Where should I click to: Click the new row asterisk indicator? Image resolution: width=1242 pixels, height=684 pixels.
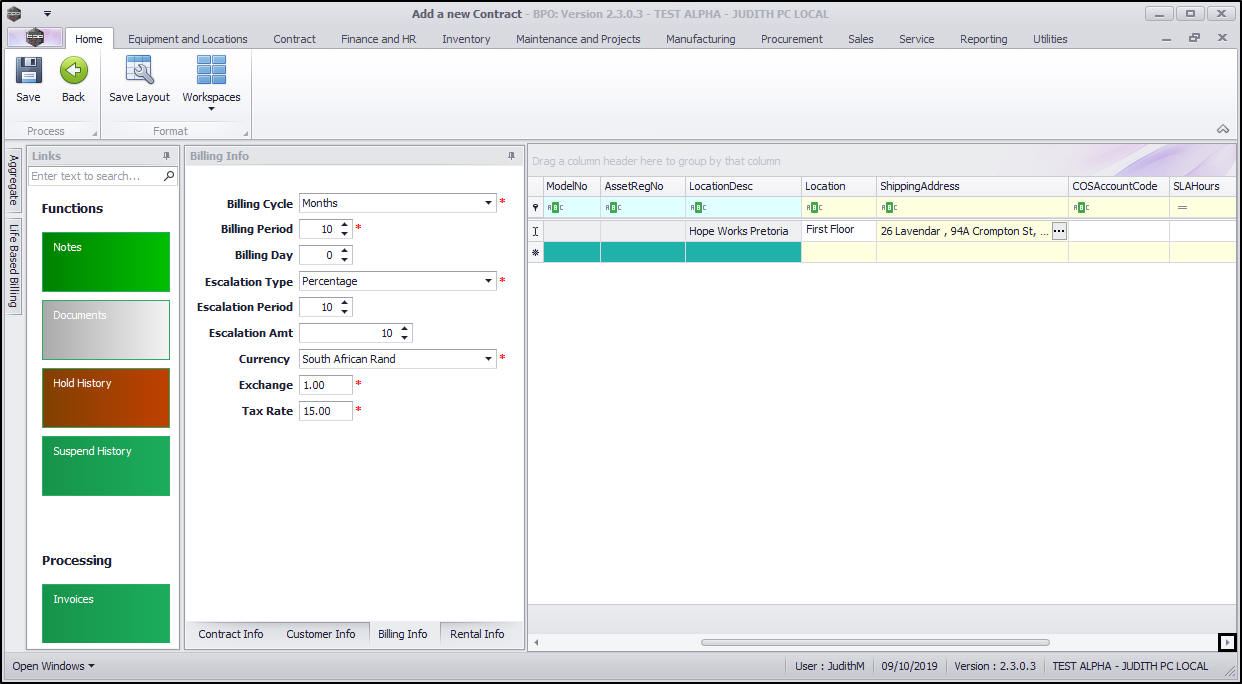[535, 253]
